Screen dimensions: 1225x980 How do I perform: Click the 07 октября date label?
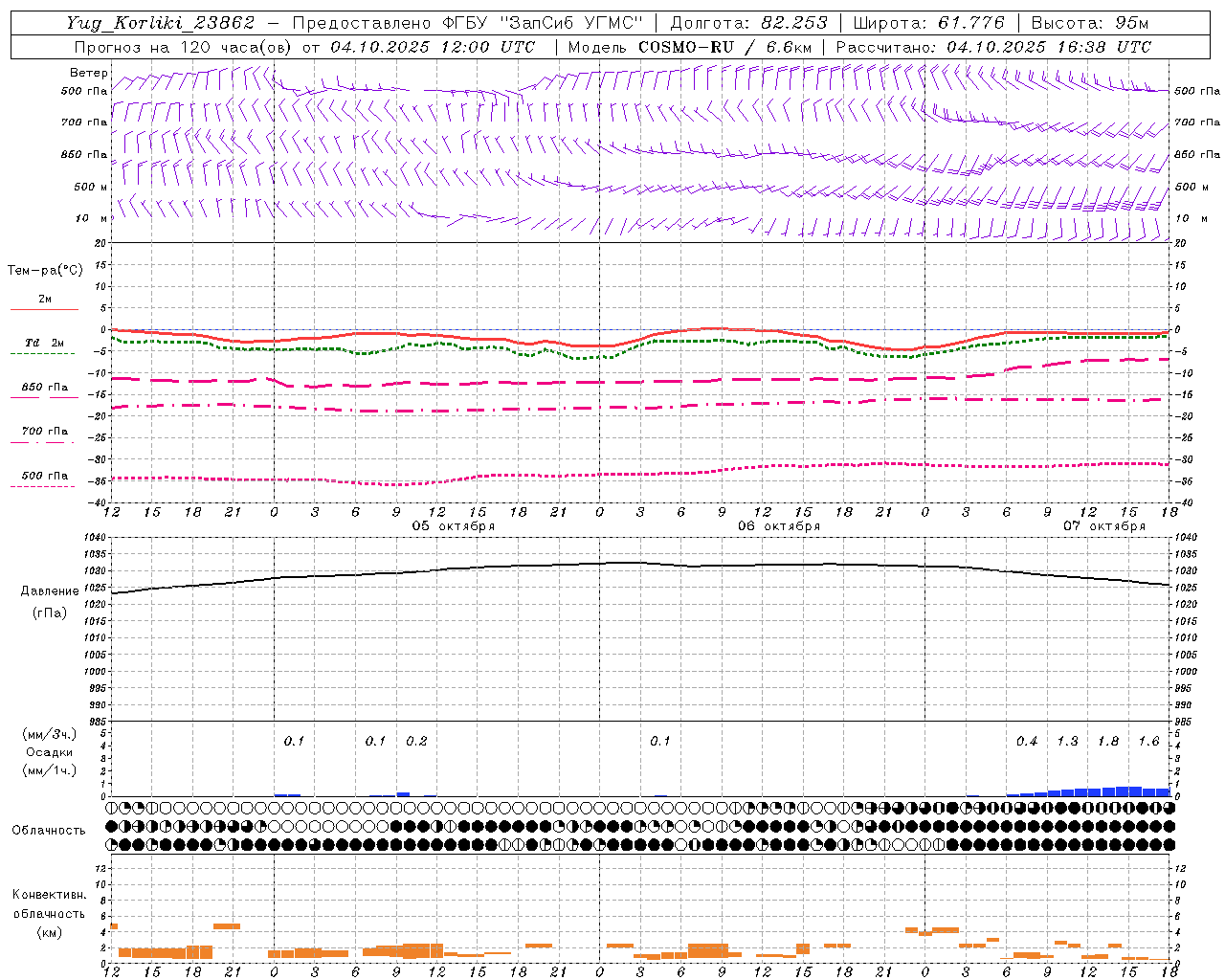click(1104, 525)
